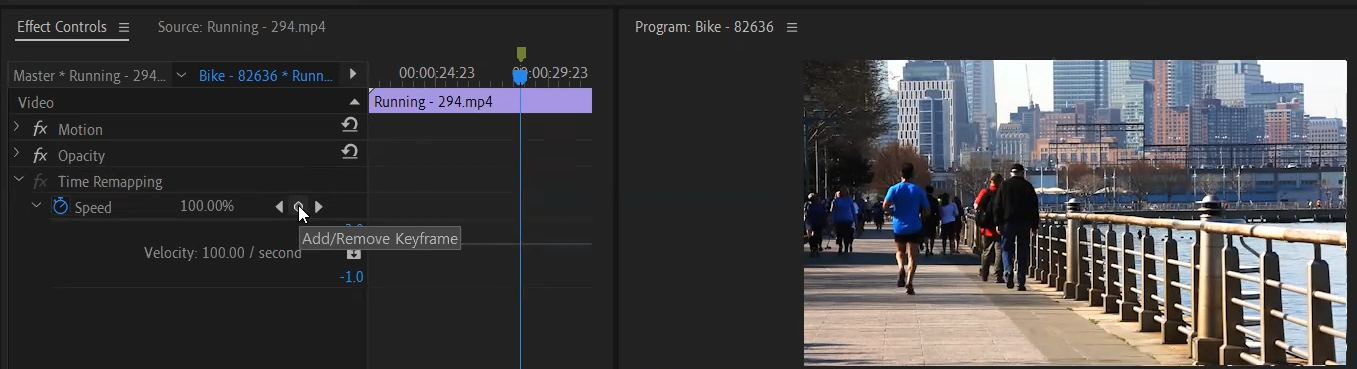Reset the Opacity effect
Image resolution: width=1357 pixels, height=369 pixels.
tap(349, 151)
